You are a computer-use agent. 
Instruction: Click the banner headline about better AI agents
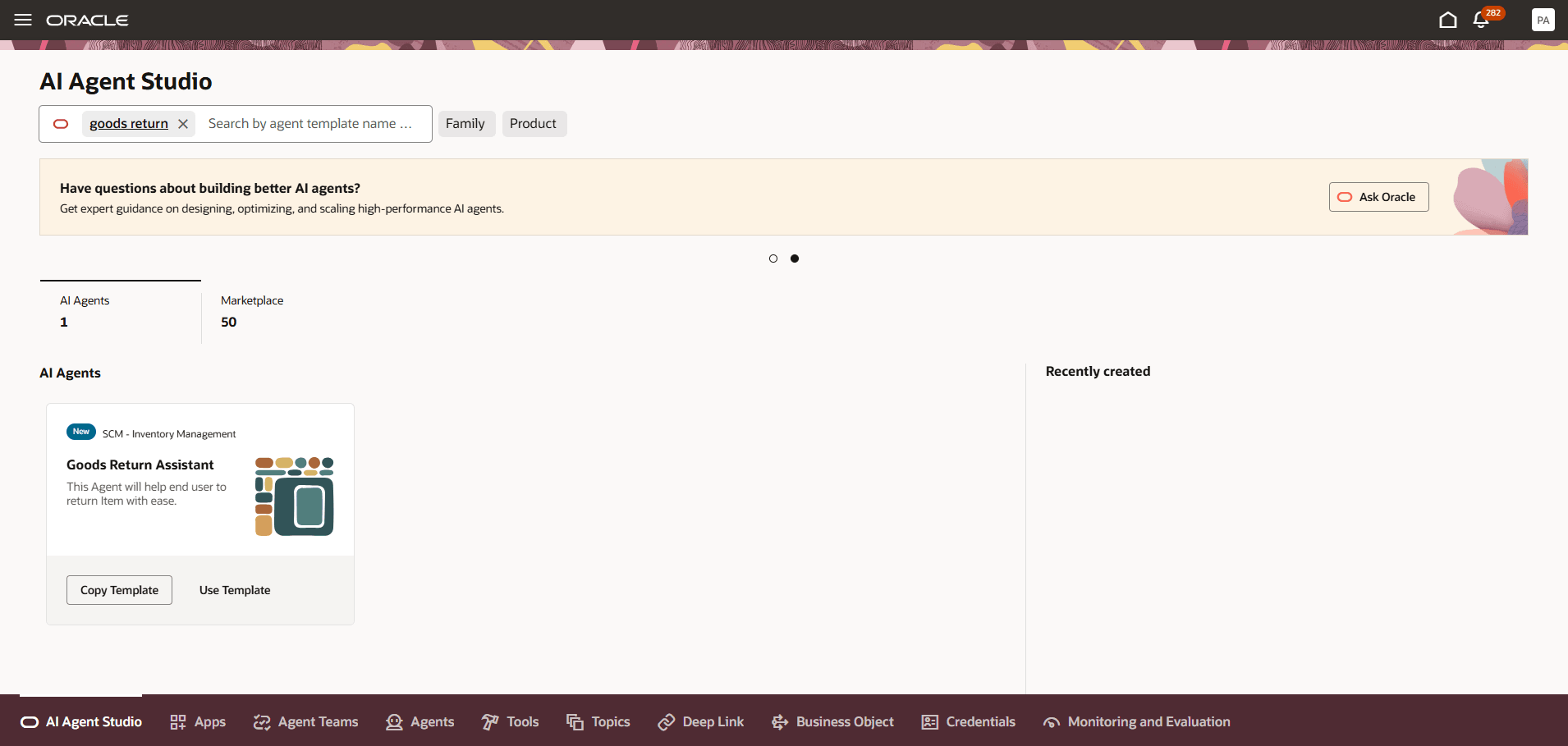(210, 188)
